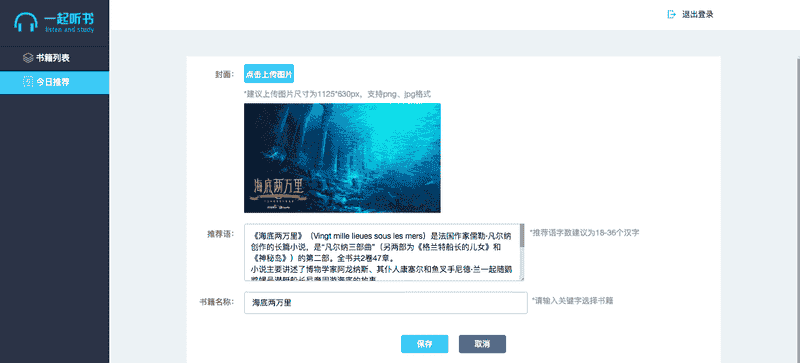800x363 pixels.
Task: Open 书籍列表 in the sidebar
Action: coord(55,58)
